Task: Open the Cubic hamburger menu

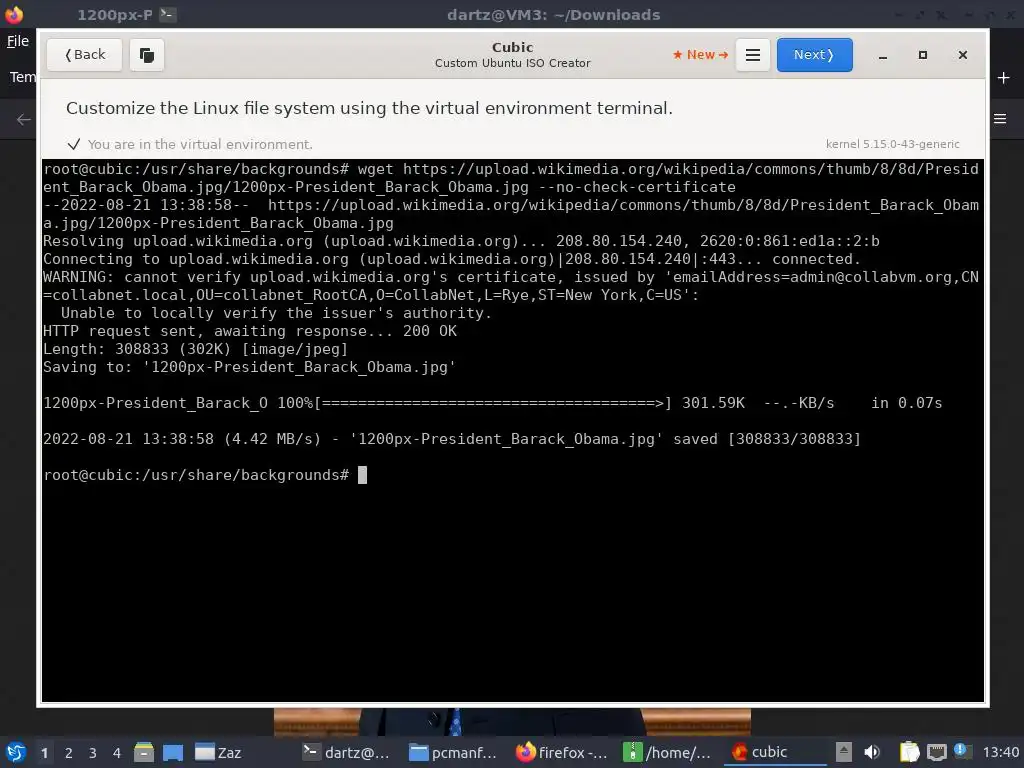Action: click(752, 55)
